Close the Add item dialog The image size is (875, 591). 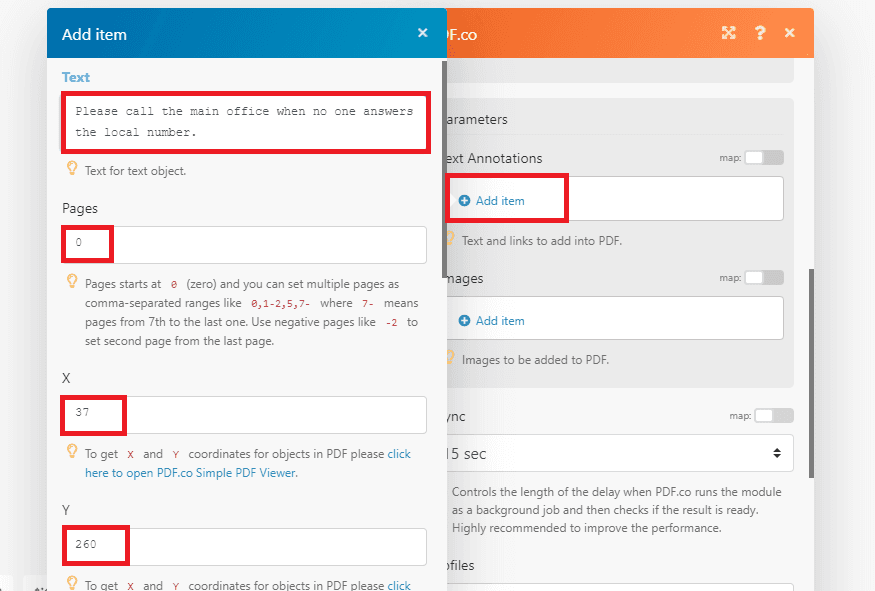coord(422,33)
